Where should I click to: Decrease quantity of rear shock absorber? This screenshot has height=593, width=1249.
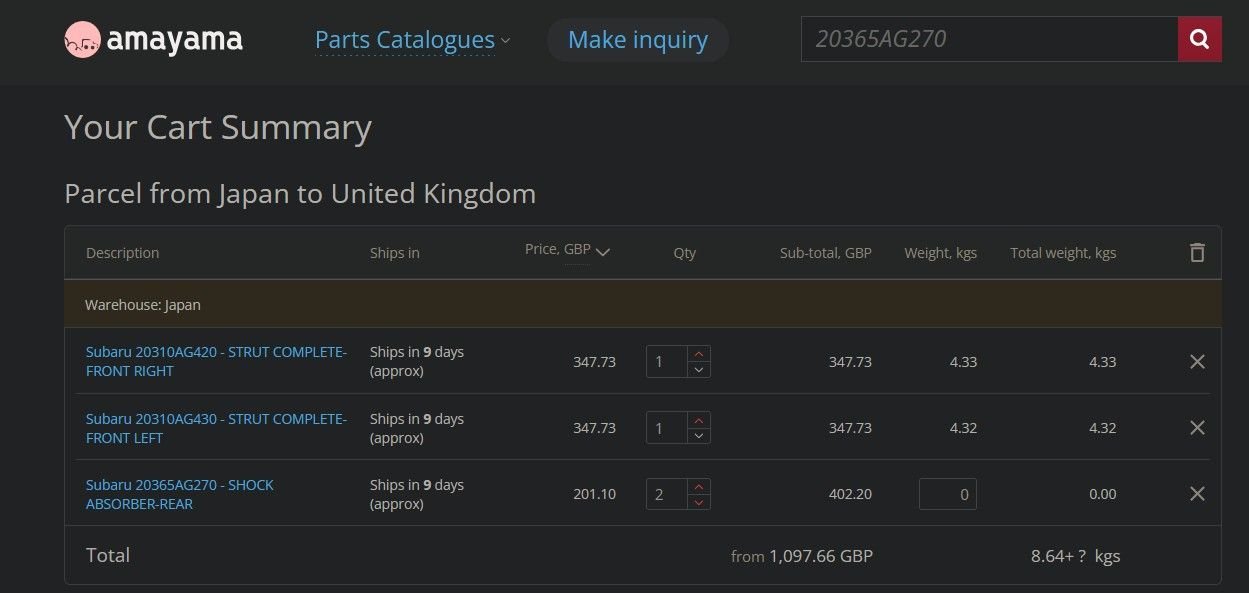pos(699,502)
